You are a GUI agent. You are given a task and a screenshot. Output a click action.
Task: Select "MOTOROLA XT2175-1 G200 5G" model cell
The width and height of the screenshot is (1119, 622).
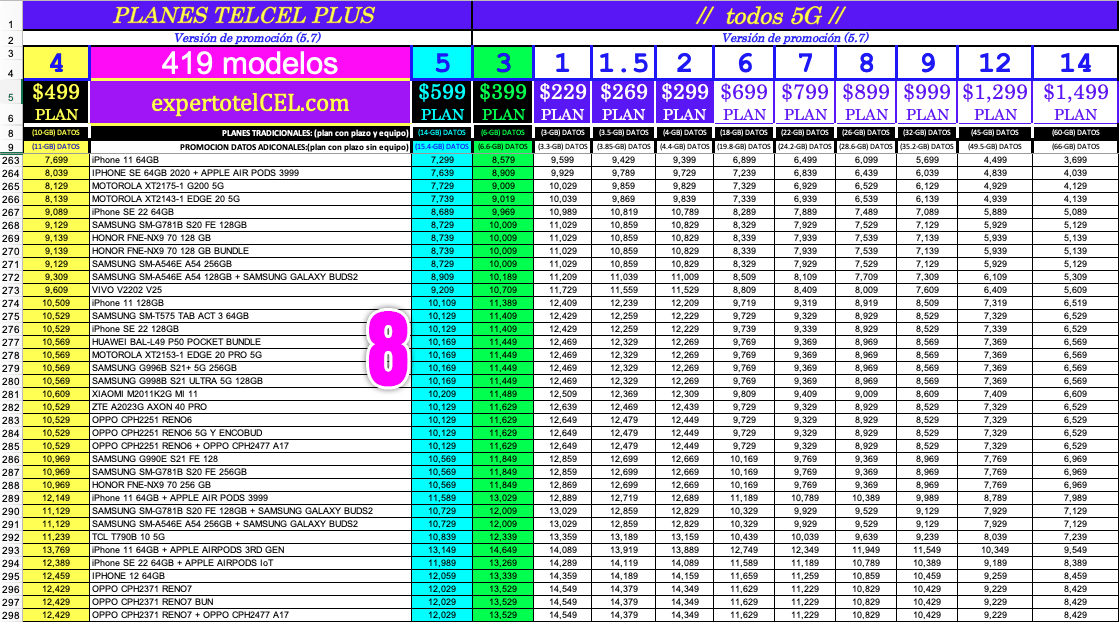pyautogui.click(x=250, y=186)
